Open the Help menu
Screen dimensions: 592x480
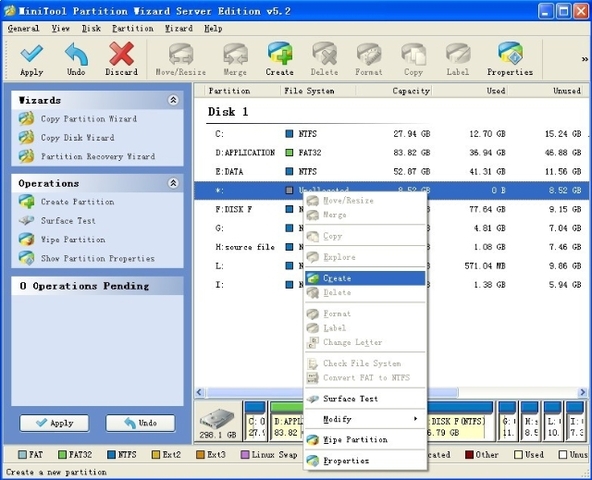[x=213, y=29]
